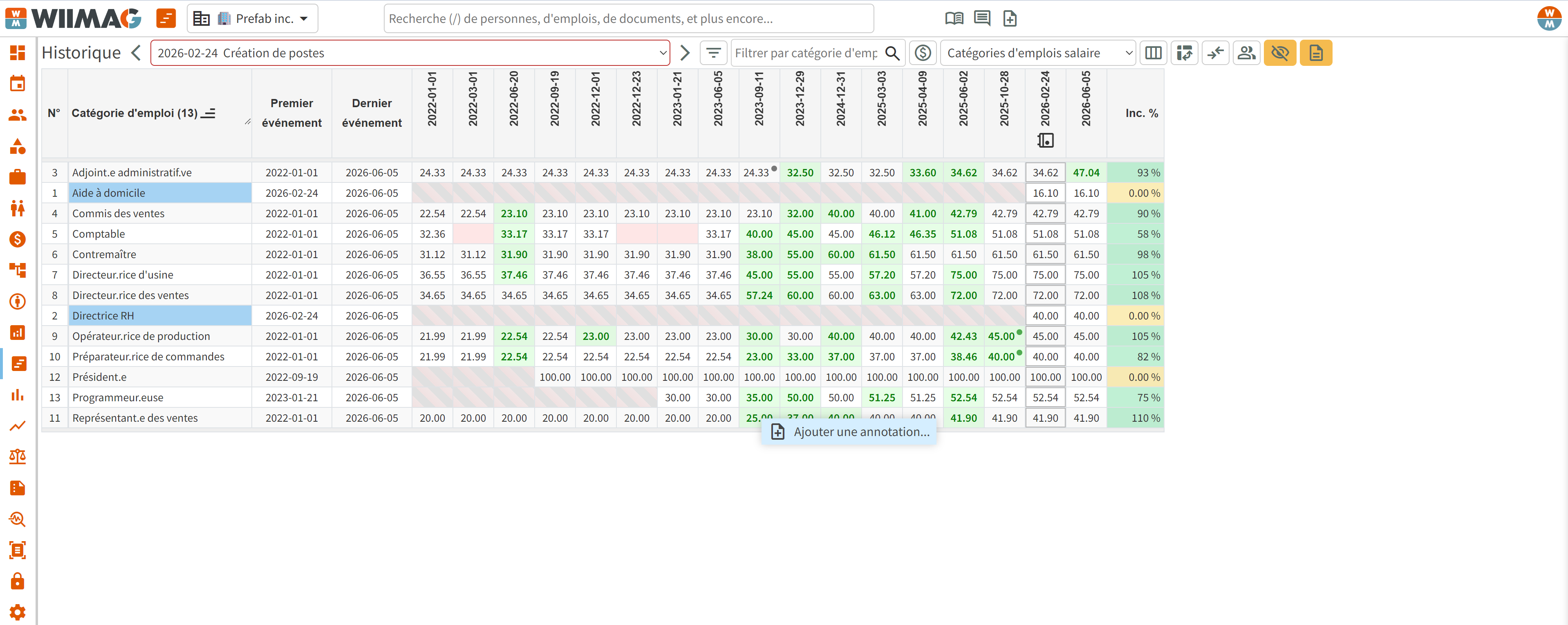Viewport: 1568px width, 625px height.
Task: Toggle the yellow document annotations button
Action: (1315, 53)
